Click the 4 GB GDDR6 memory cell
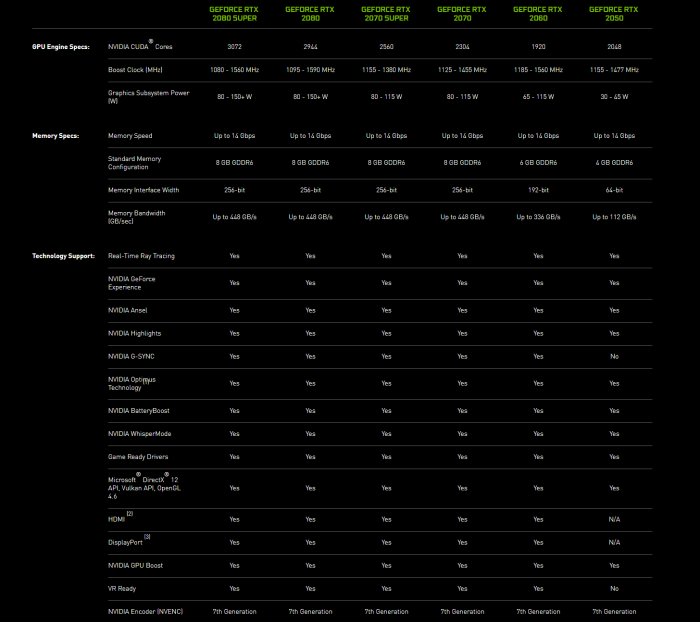 click(x=614, y=162)
